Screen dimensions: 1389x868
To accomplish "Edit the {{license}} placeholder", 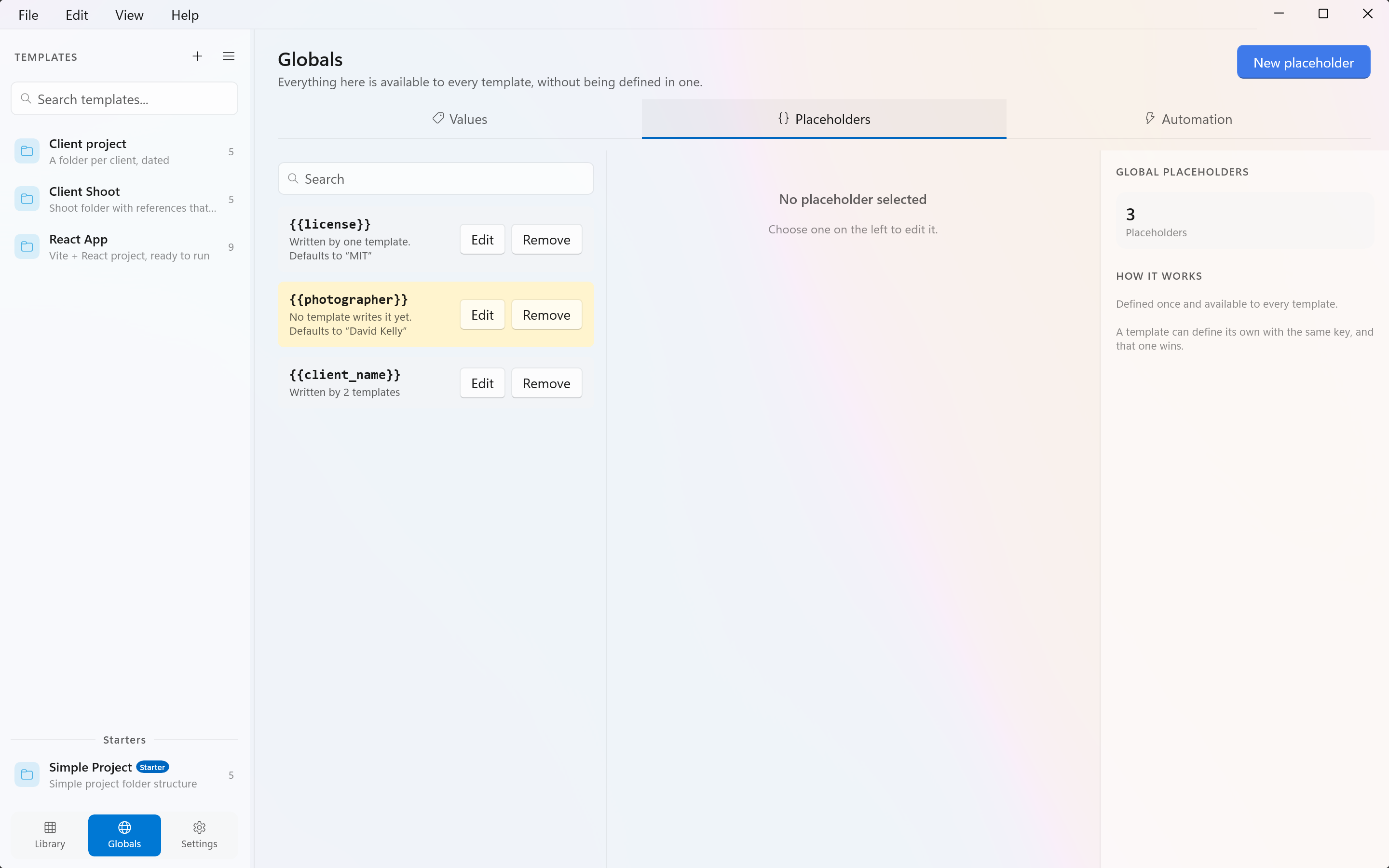I will click(x=482, y=239).
